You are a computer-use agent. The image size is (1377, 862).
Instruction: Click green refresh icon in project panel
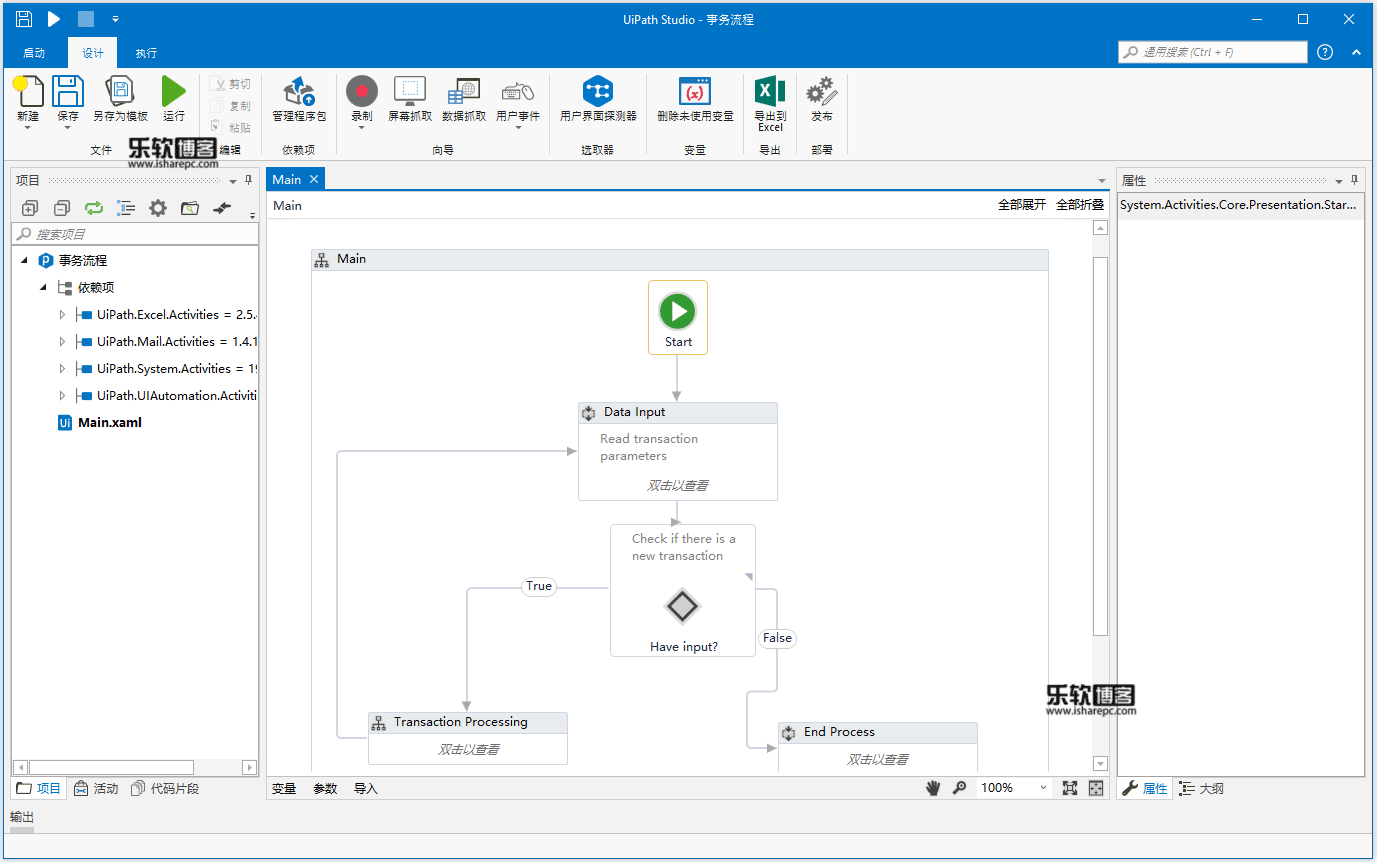point(94,208)
